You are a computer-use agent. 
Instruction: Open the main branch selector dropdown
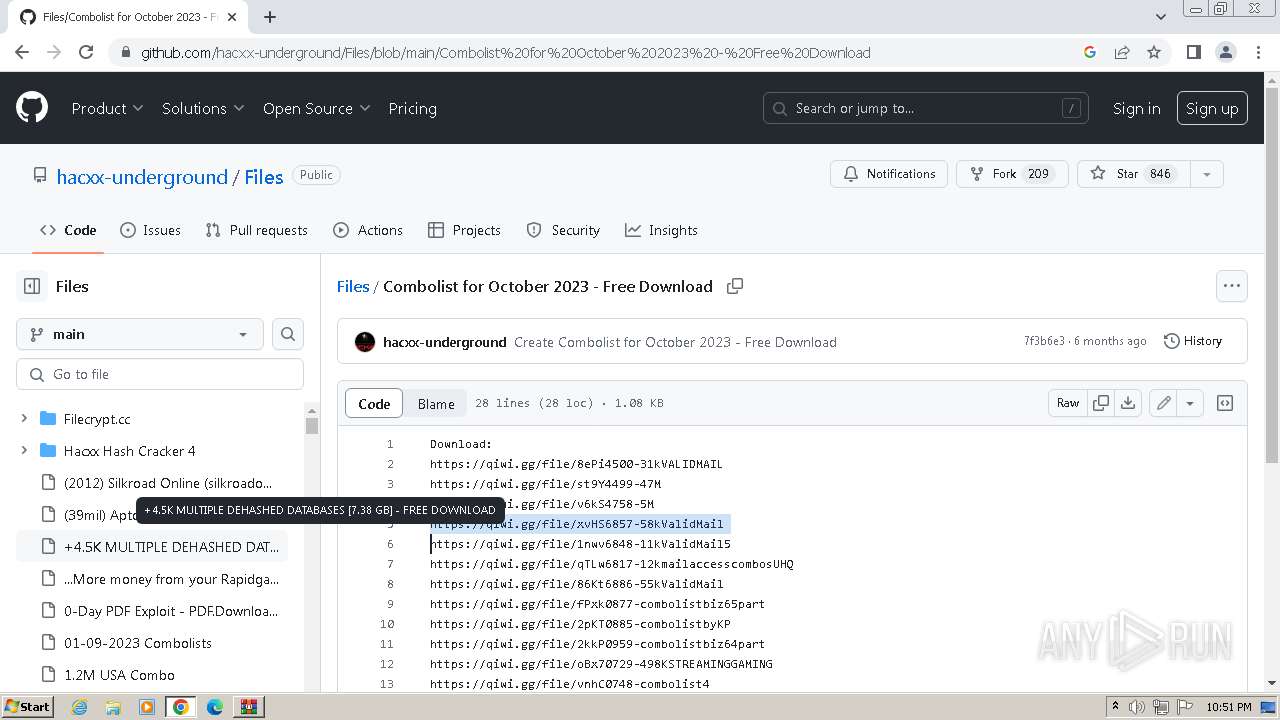pos(140,334)
